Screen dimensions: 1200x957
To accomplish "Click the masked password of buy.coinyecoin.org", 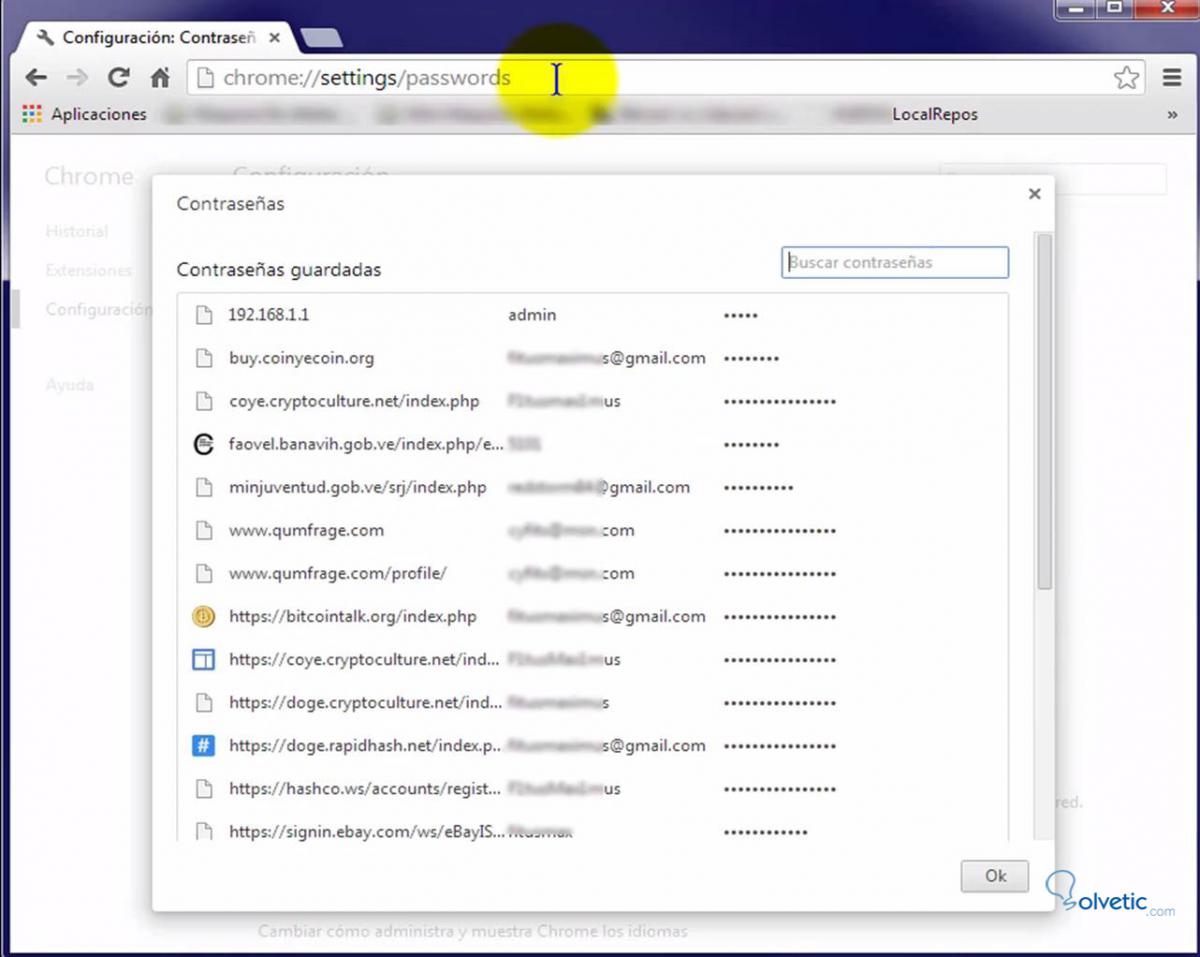I will coord(751,358).
